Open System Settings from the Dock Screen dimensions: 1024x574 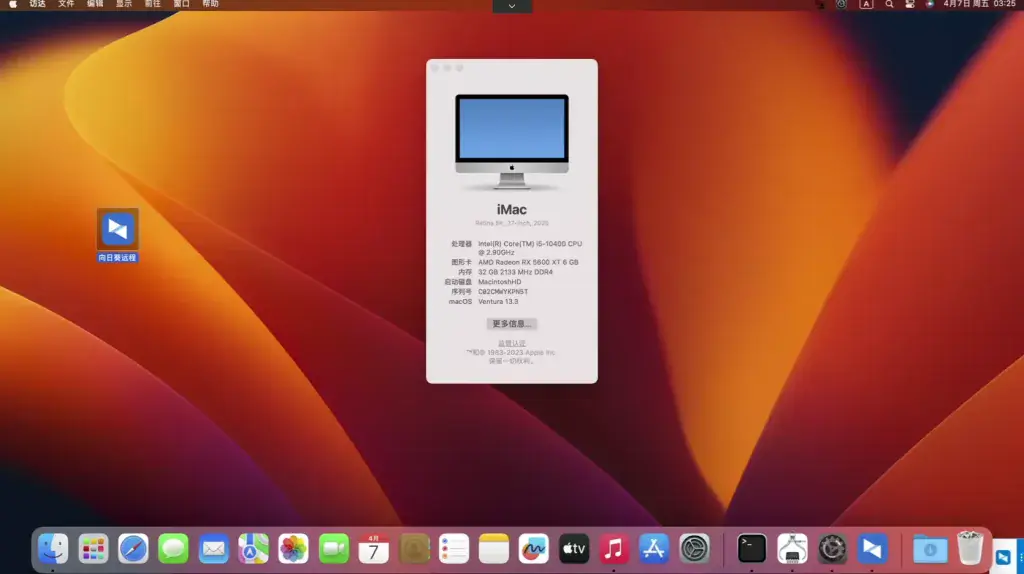point(694,549)
